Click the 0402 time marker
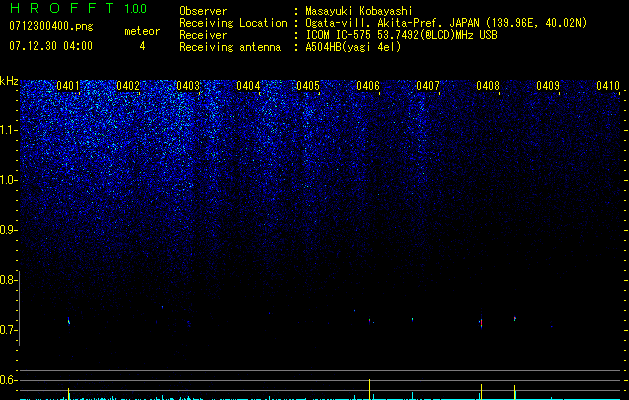The width and height of the screenshot is (629, 400). (x=128, y=86)
